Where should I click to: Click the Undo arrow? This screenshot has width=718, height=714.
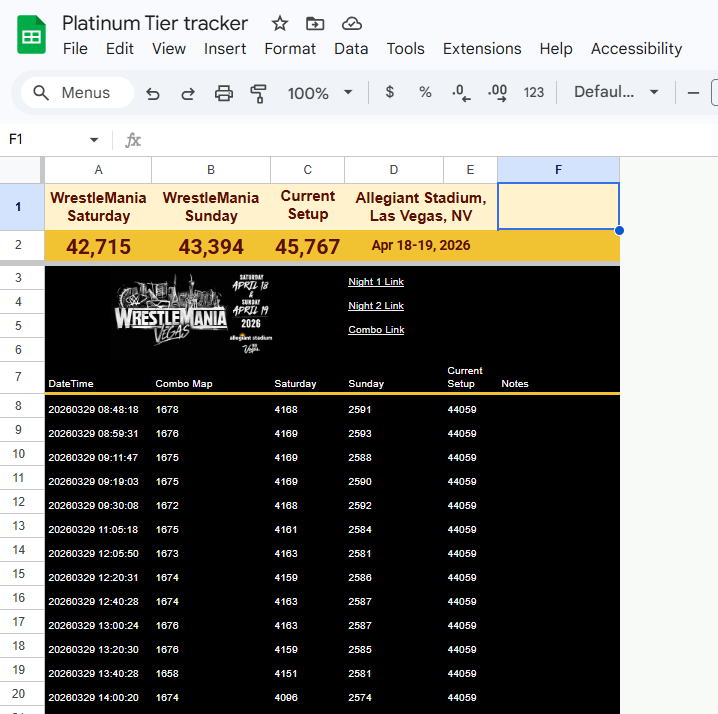(153, 93)
